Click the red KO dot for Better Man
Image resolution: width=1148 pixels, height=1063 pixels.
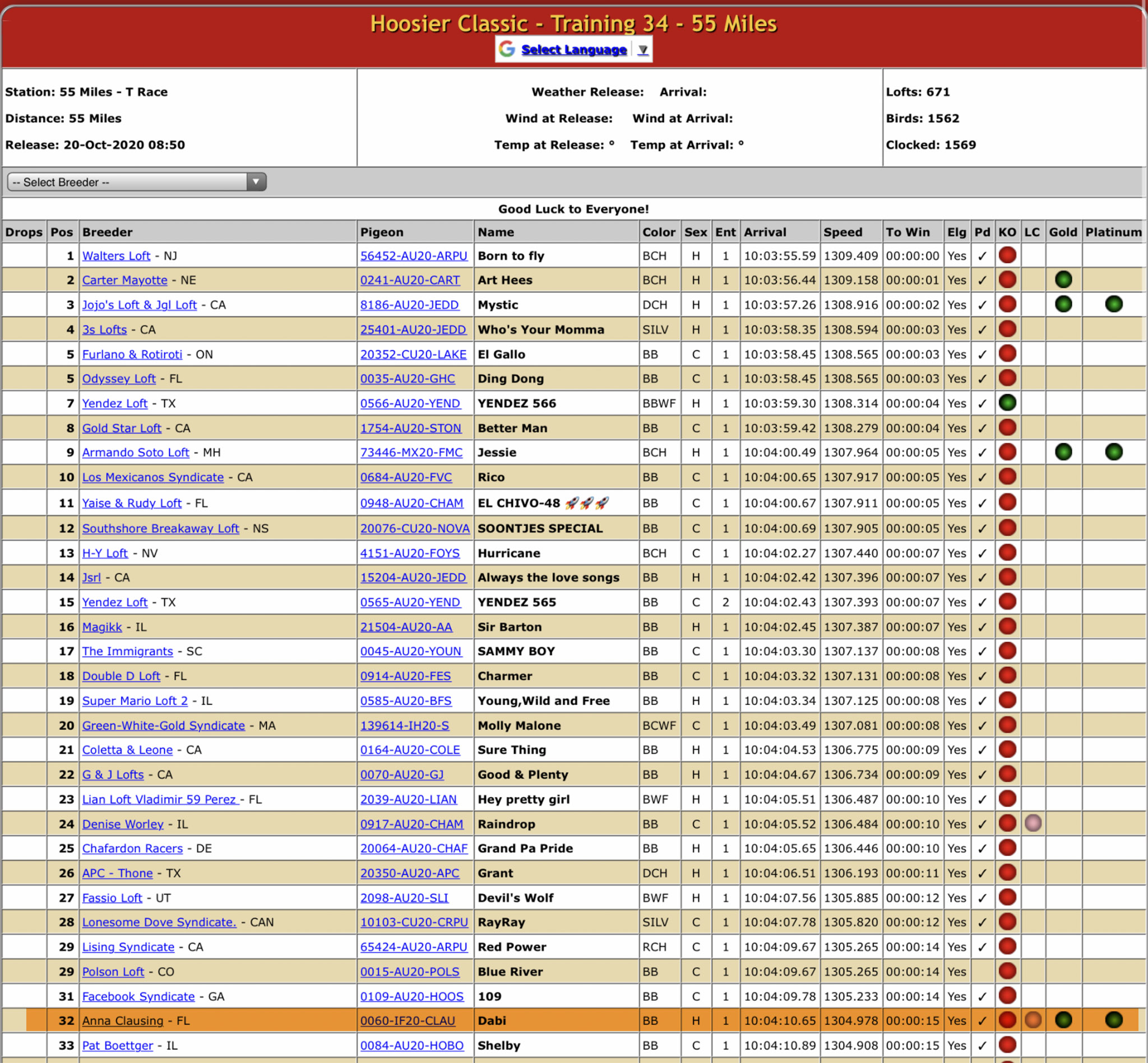1007,428
